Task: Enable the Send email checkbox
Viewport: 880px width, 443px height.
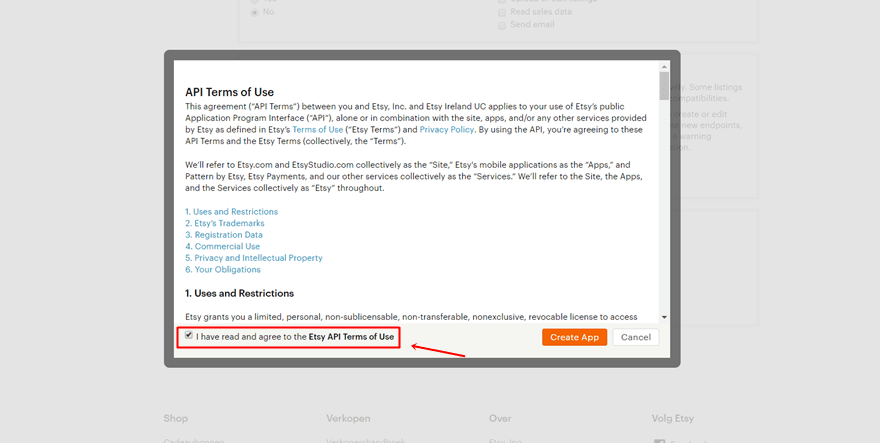Action: tap(502, 25)
